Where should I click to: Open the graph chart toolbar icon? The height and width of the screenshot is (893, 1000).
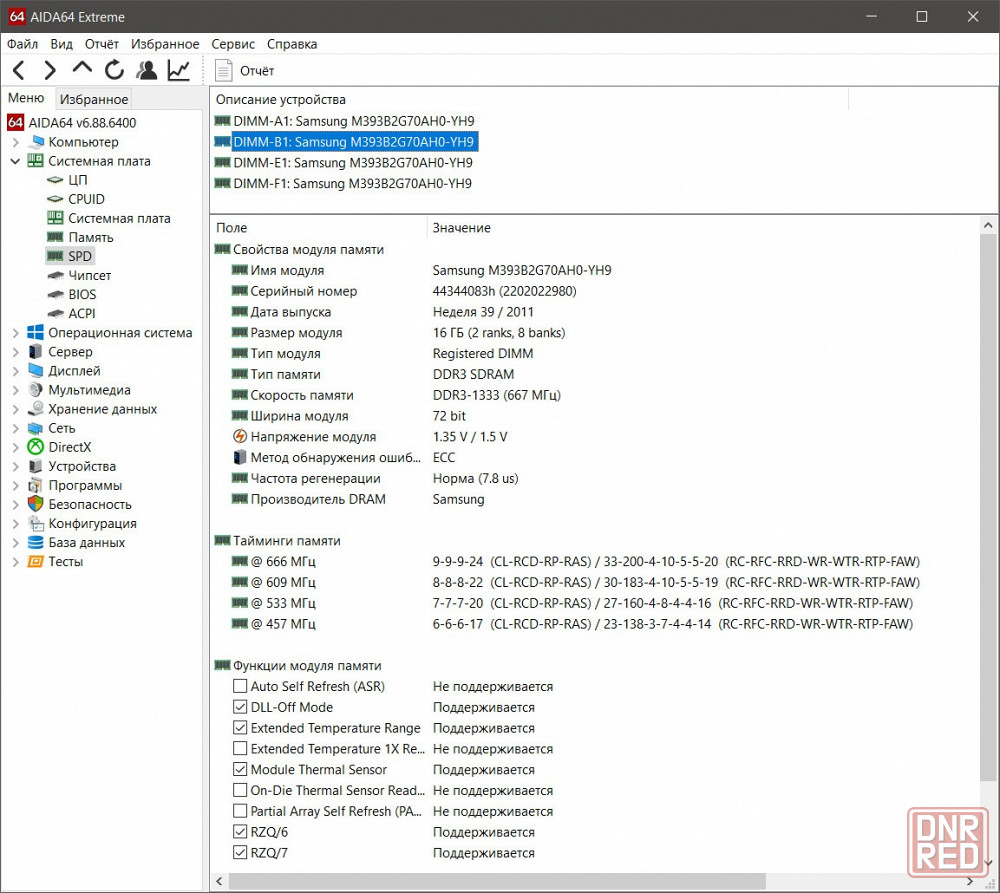click(x=179, y=70)
